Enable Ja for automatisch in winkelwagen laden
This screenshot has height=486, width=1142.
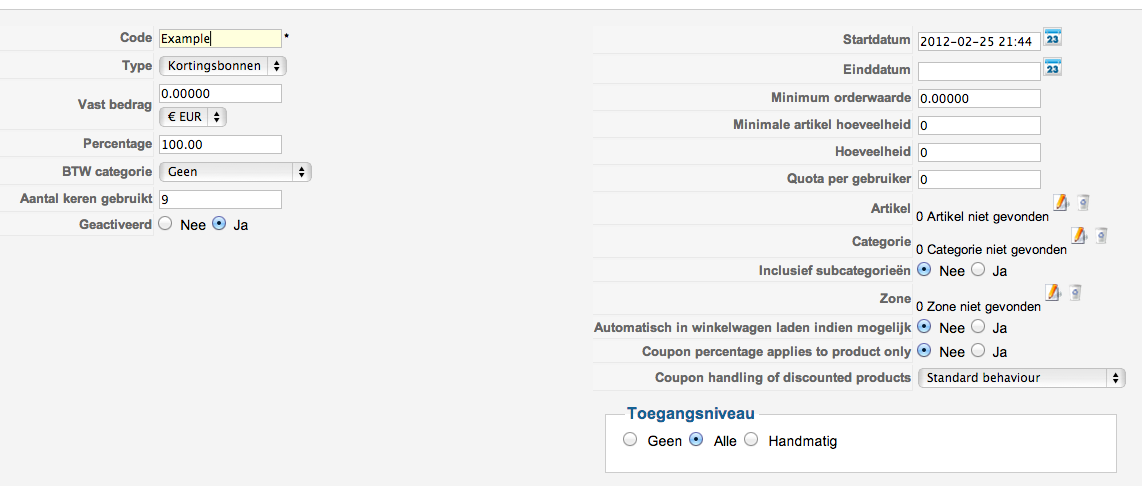tap(979, 327)
